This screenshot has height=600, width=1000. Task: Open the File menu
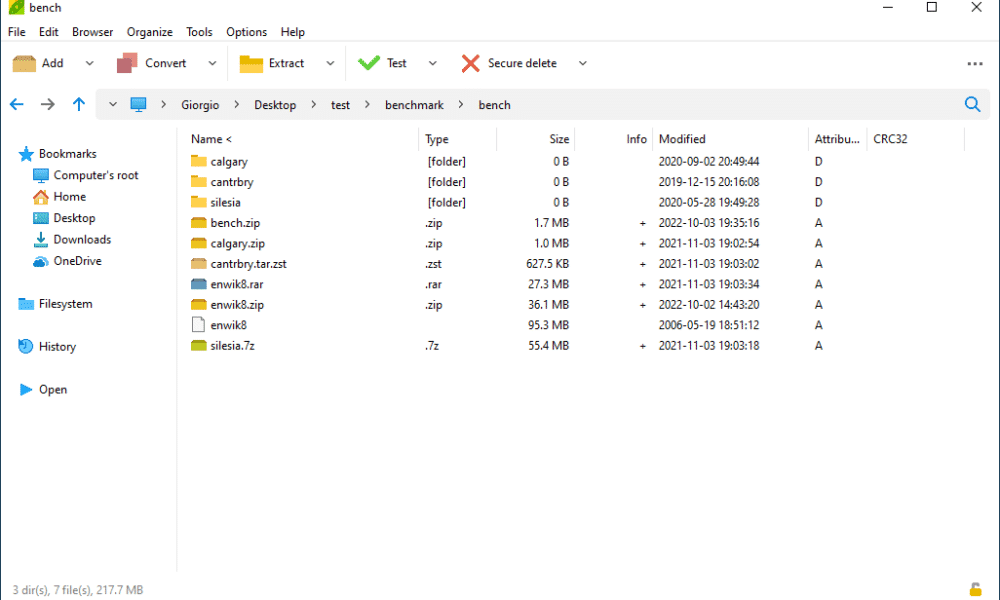coord(17,32)
